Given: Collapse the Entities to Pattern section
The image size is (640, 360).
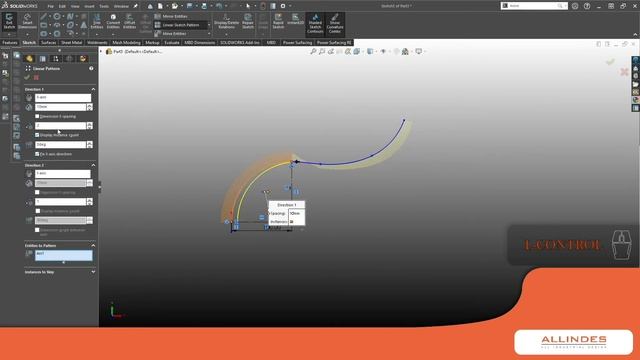Looking at the screenshot, I should point(93,246).
